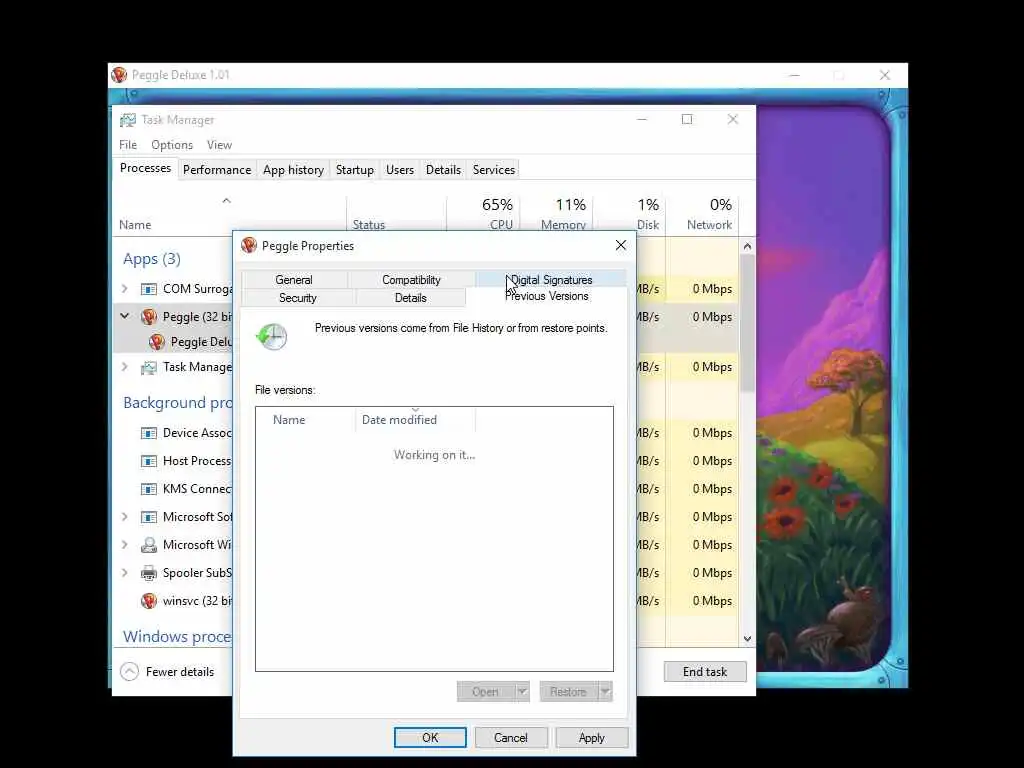
Task: Open the General tab in Peggle Properties
Action: click(294, 280)
